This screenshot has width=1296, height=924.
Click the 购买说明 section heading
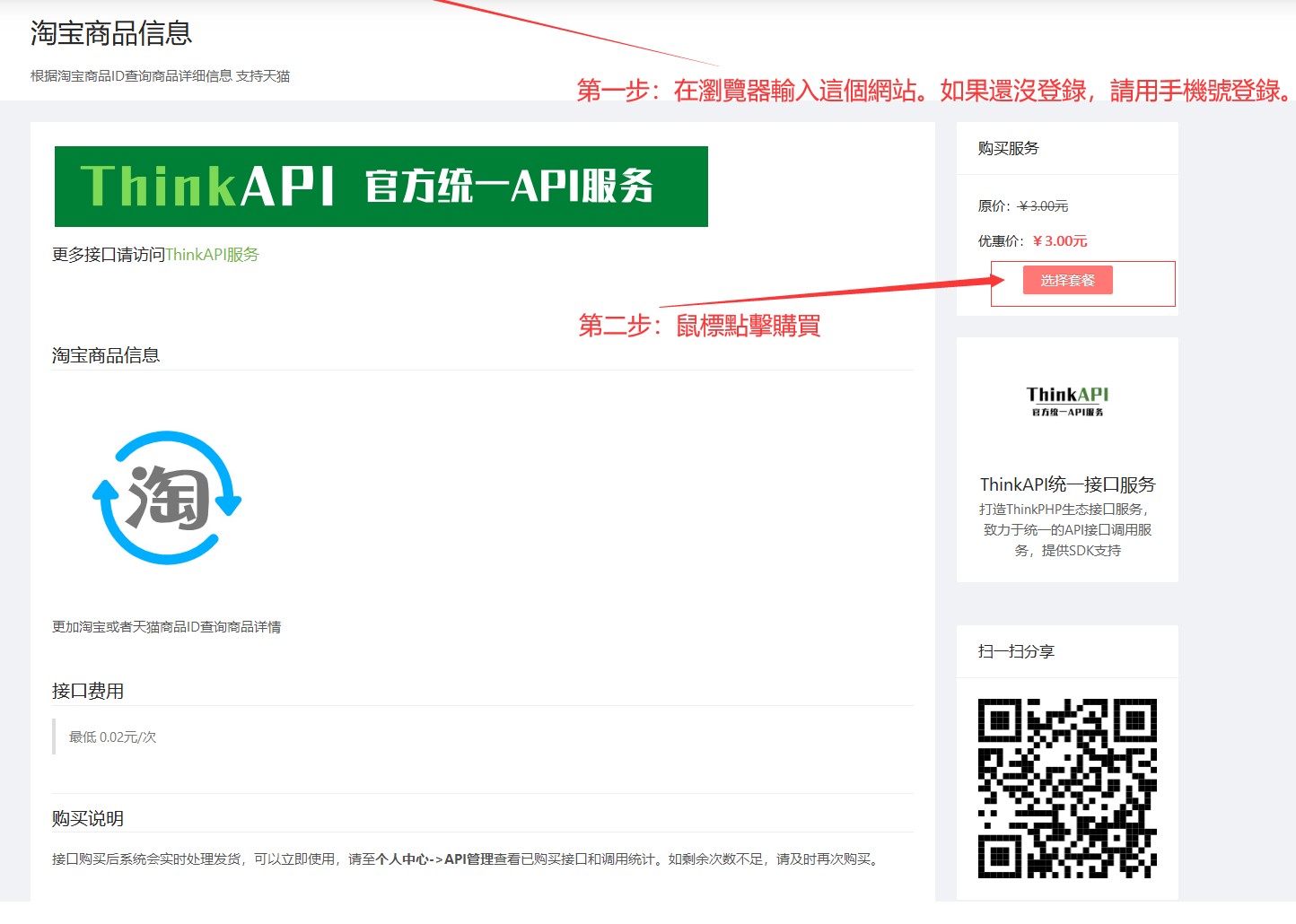click(x=88, y=818)
